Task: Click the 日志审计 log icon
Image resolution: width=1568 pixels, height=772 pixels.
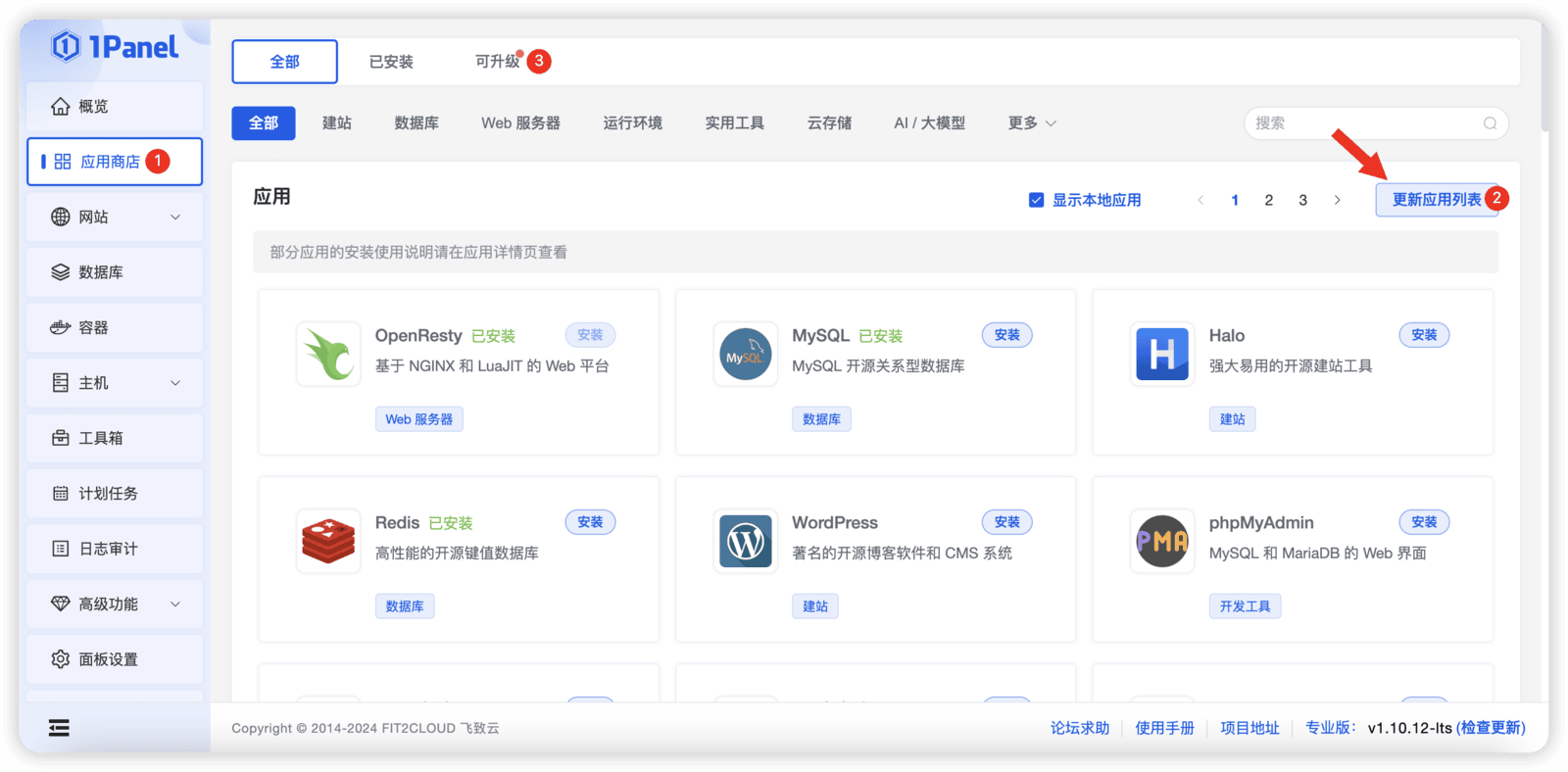Action: point(61,549)
